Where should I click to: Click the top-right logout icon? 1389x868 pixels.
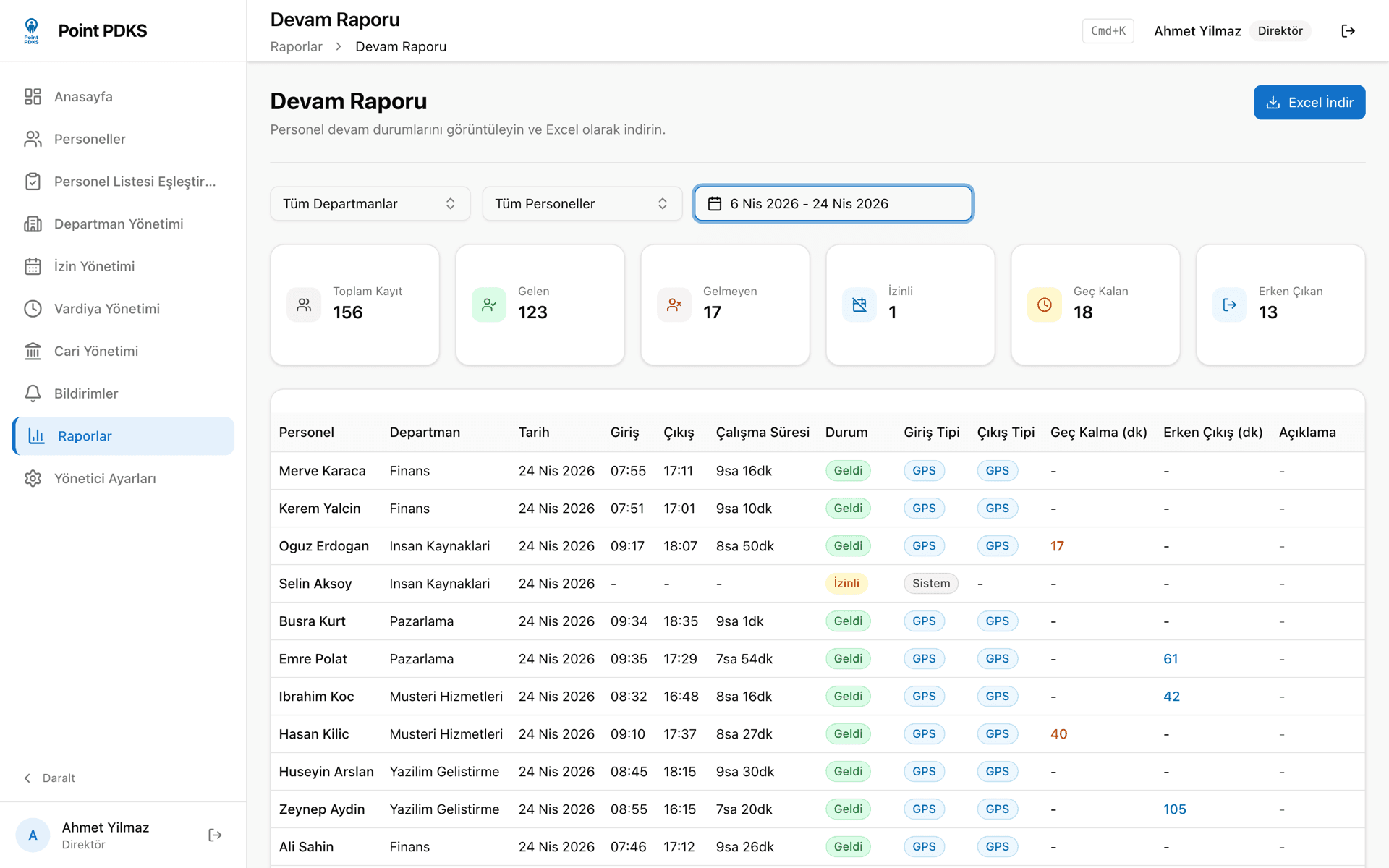point(1348,31)
